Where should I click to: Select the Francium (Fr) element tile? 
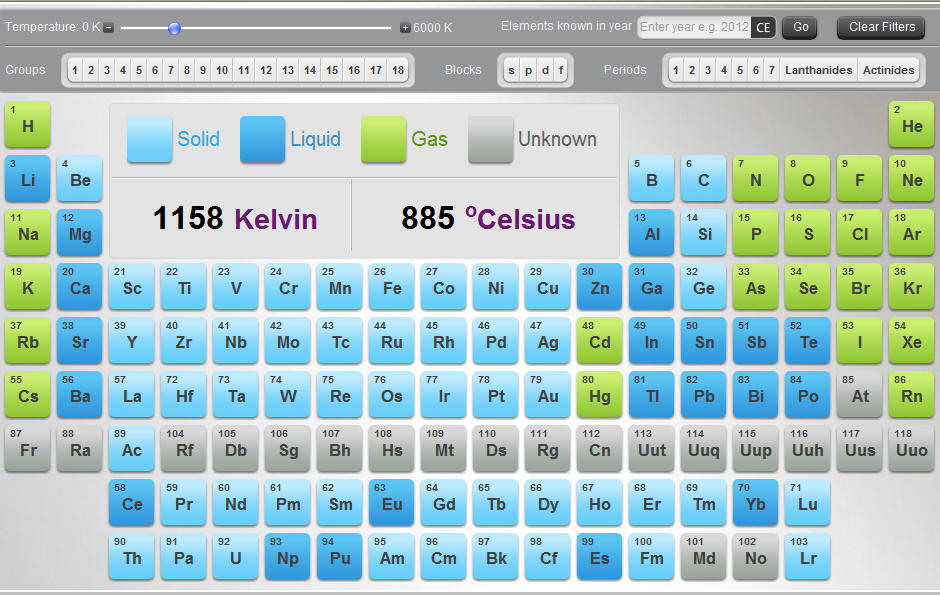tap(28, 448)
